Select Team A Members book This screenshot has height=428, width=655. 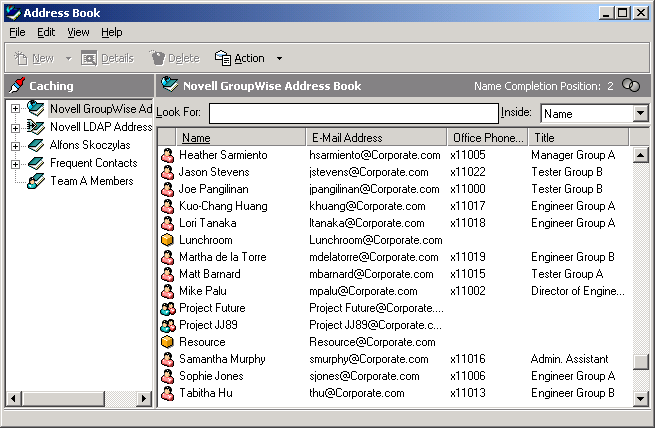pyautogui.click(x=92, y=181)
